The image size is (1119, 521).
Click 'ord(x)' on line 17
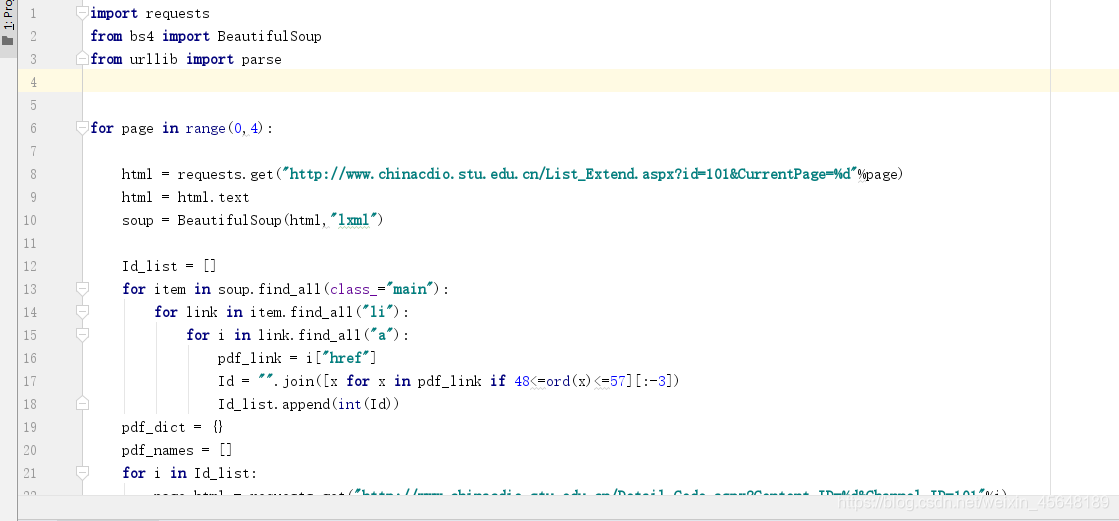570,381
